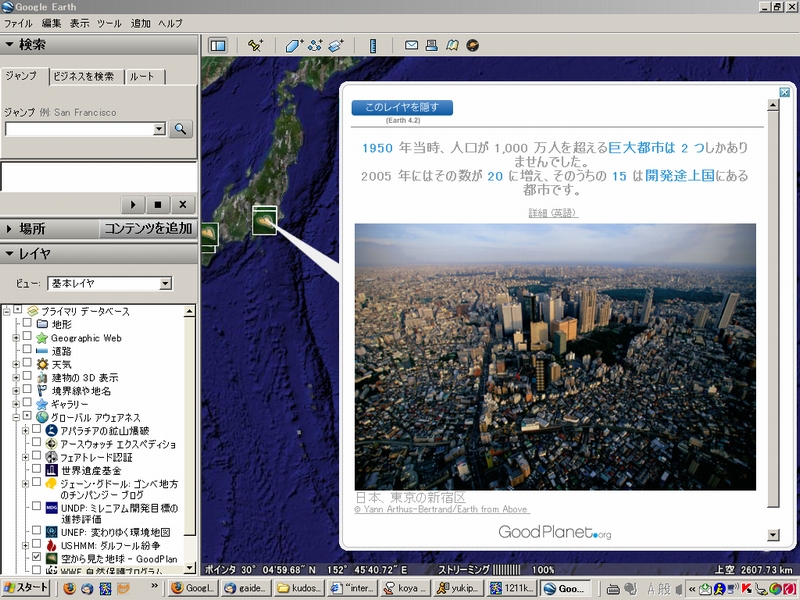Click the magnifier search button
Screen dimensions: 800x600
[x=180, y=129]
